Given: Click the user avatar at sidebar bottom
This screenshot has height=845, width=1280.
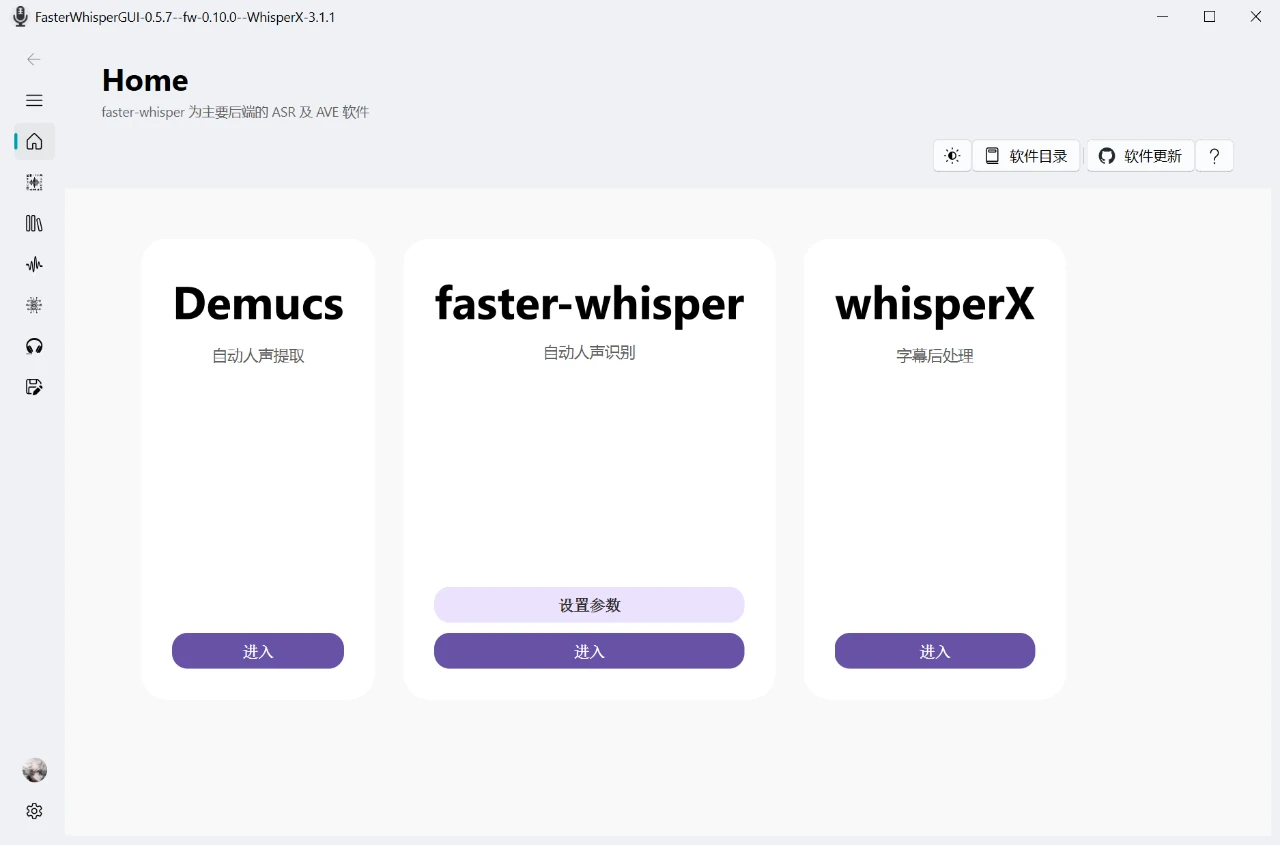Looking at the screenshot, I should tap(34, 770).
